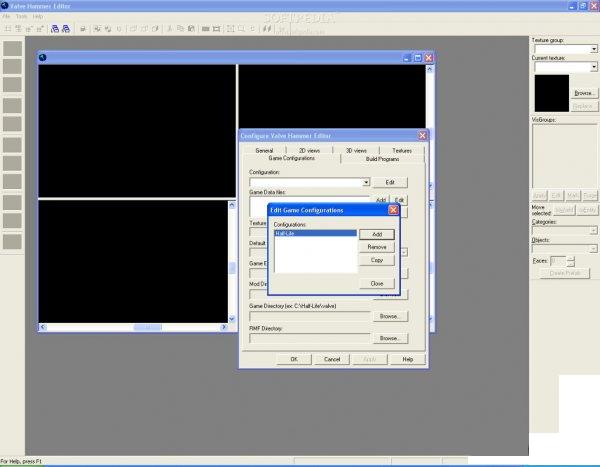Click the bottom-left view scroll down arrow
Image resolution: width=600 pixels, height=467 pixels.
point(232,319)
